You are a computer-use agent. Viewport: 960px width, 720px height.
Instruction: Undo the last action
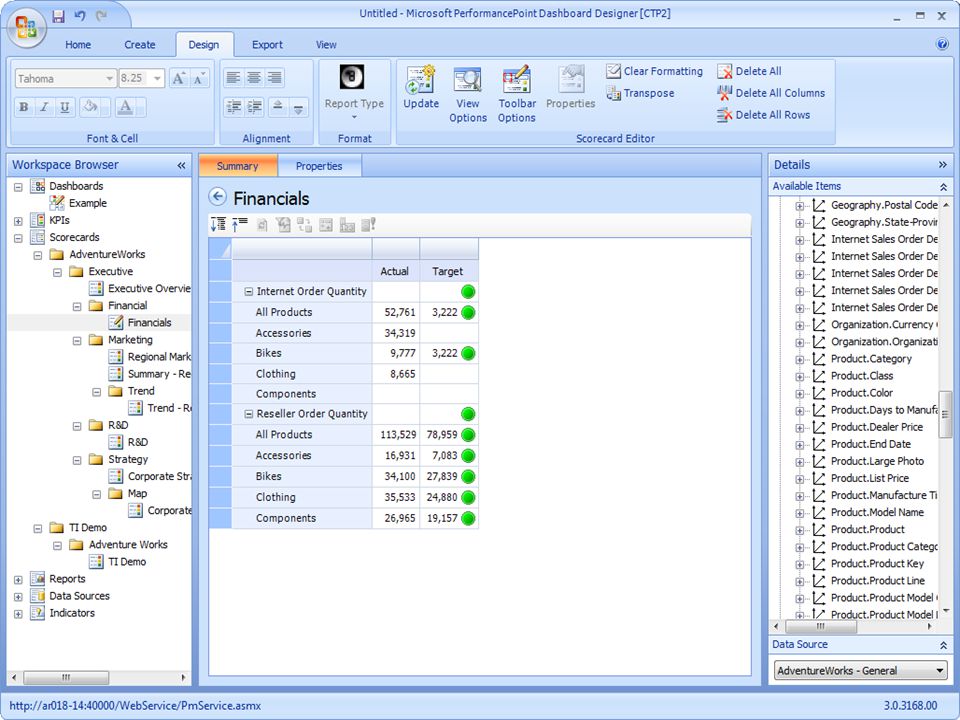[80, 16]
